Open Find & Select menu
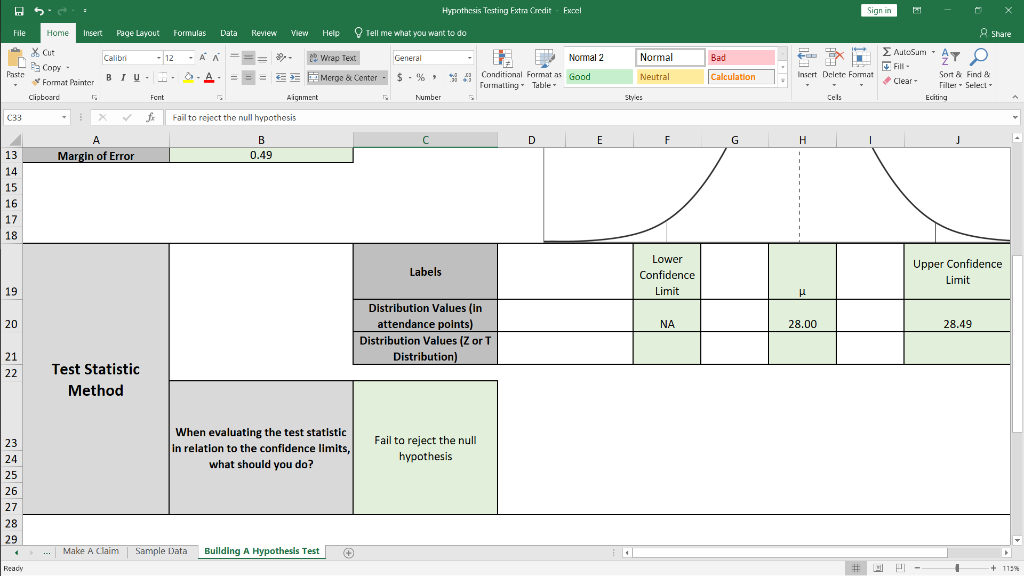 [x=978, y=69]
